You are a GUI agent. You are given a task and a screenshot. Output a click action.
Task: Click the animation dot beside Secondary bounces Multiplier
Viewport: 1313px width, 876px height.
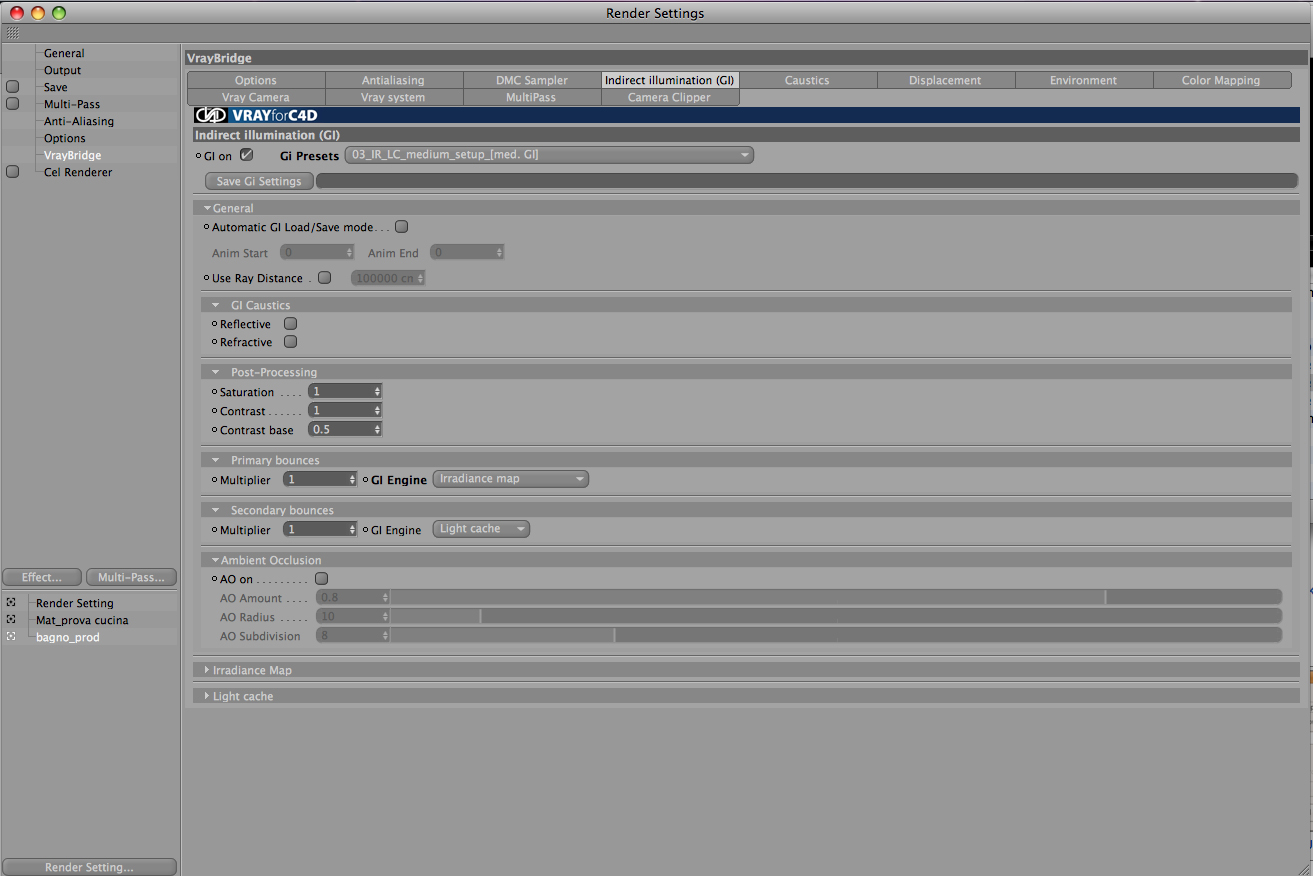point(214,530)
